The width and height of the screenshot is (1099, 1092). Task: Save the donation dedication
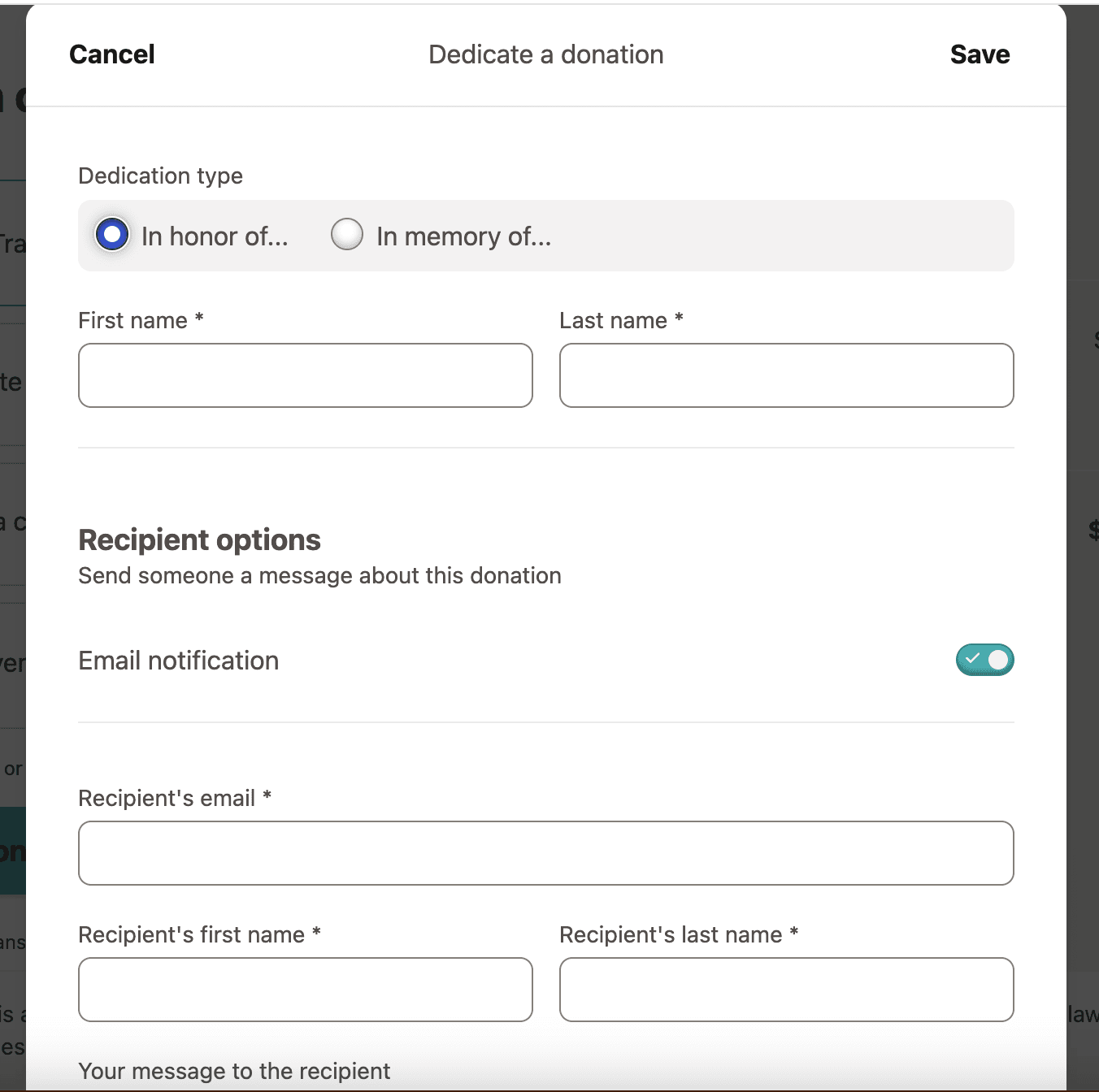pos(980,54)
